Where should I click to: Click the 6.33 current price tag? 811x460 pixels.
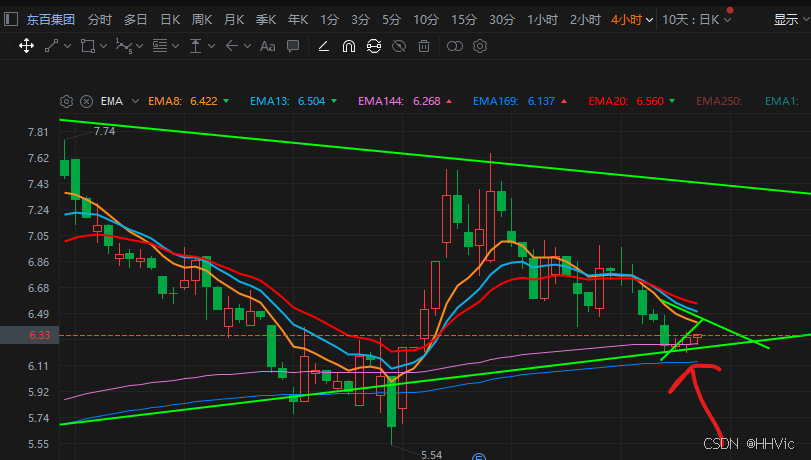29,335
